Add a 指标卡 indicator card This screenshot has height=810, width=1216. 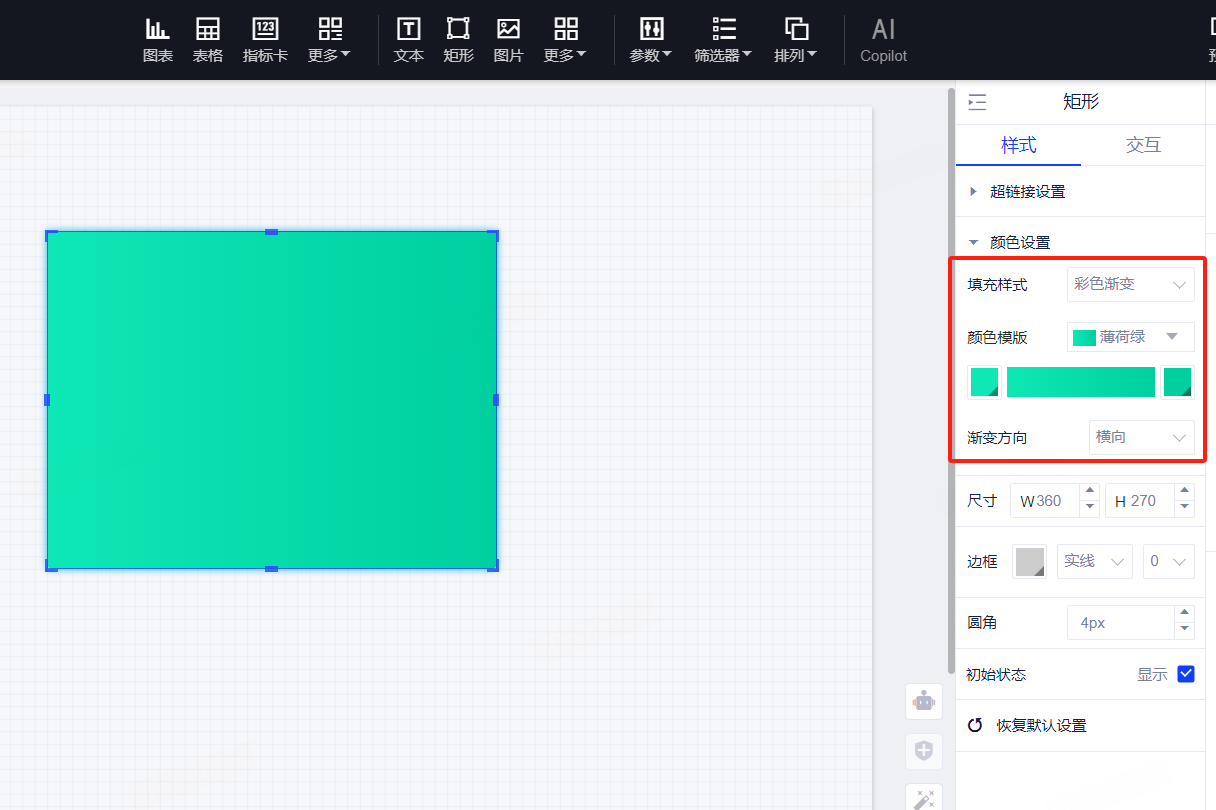tap(265, 40)
